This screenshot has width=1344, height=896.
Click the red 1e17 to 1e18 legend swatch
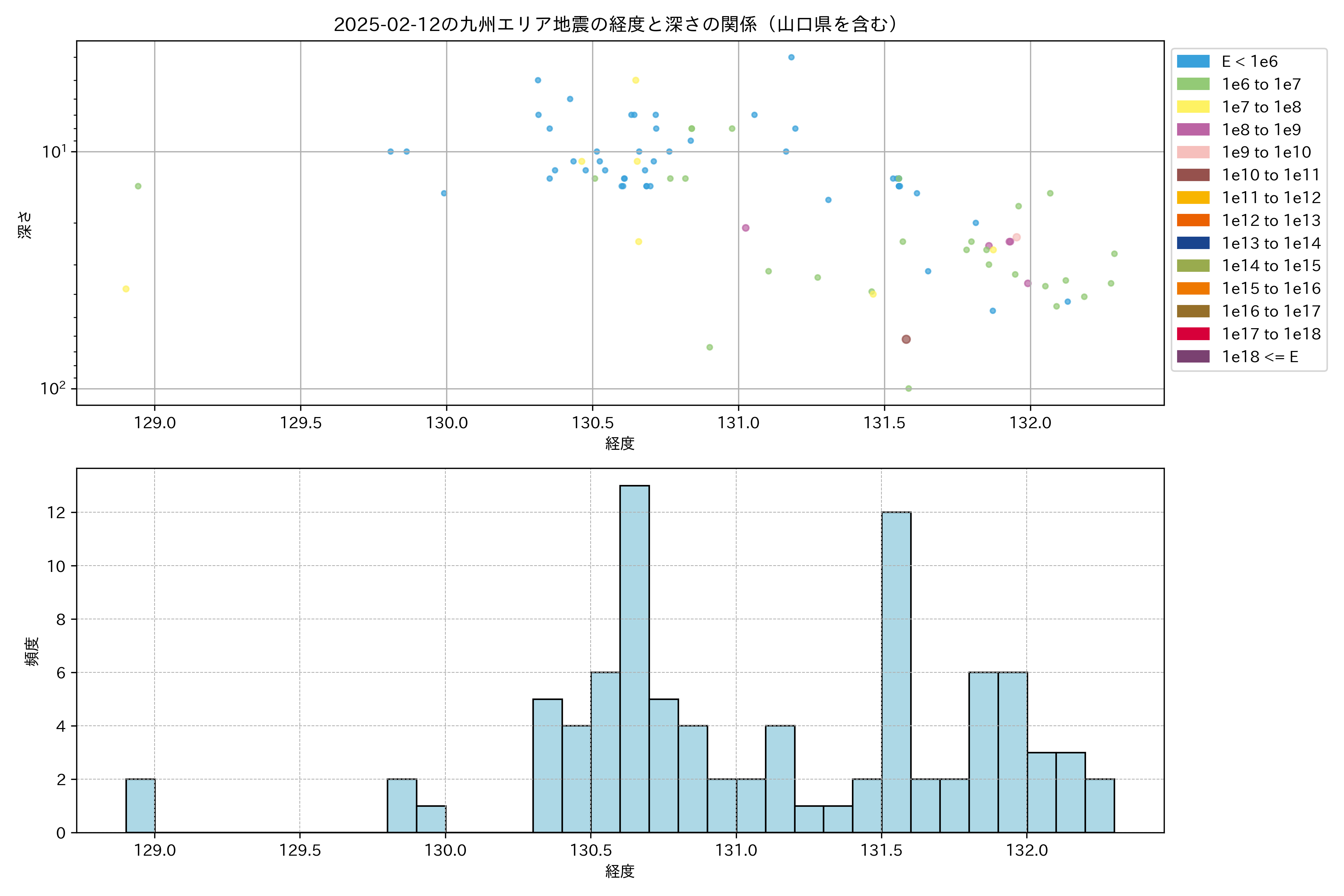1193,334
